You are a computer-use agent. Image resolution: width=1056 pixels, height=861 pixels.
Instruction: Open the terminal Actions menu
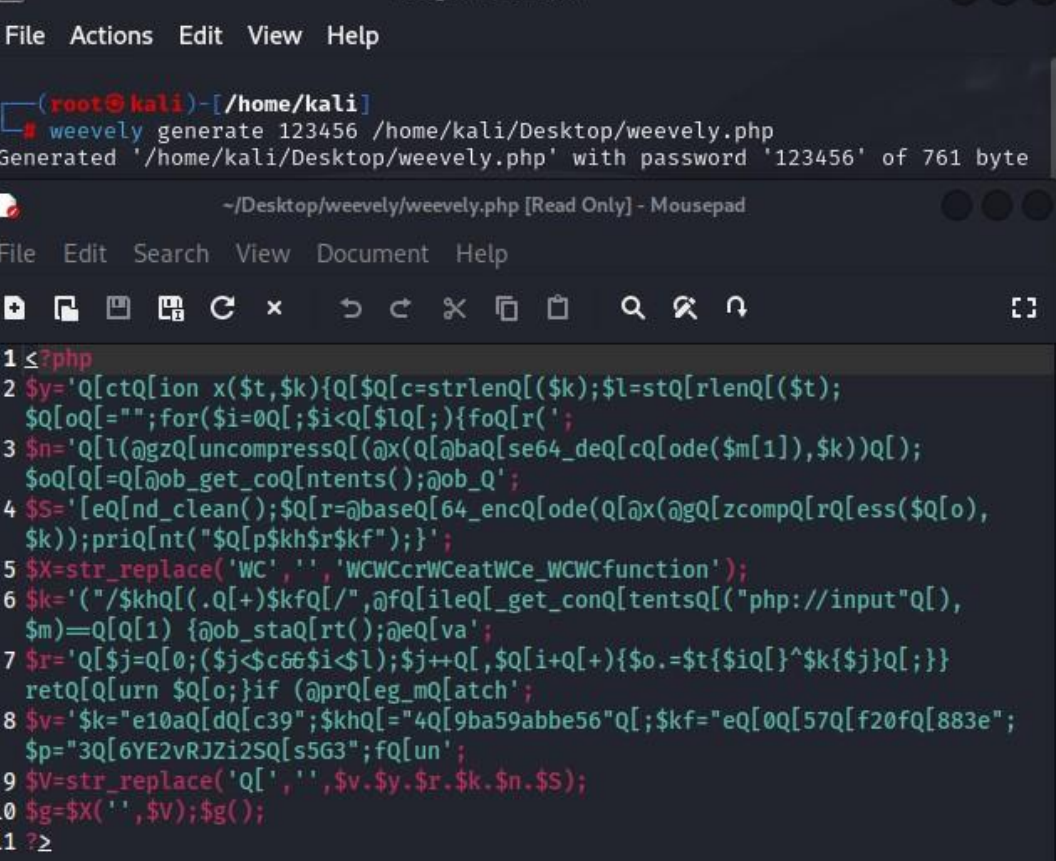[111, 35]
